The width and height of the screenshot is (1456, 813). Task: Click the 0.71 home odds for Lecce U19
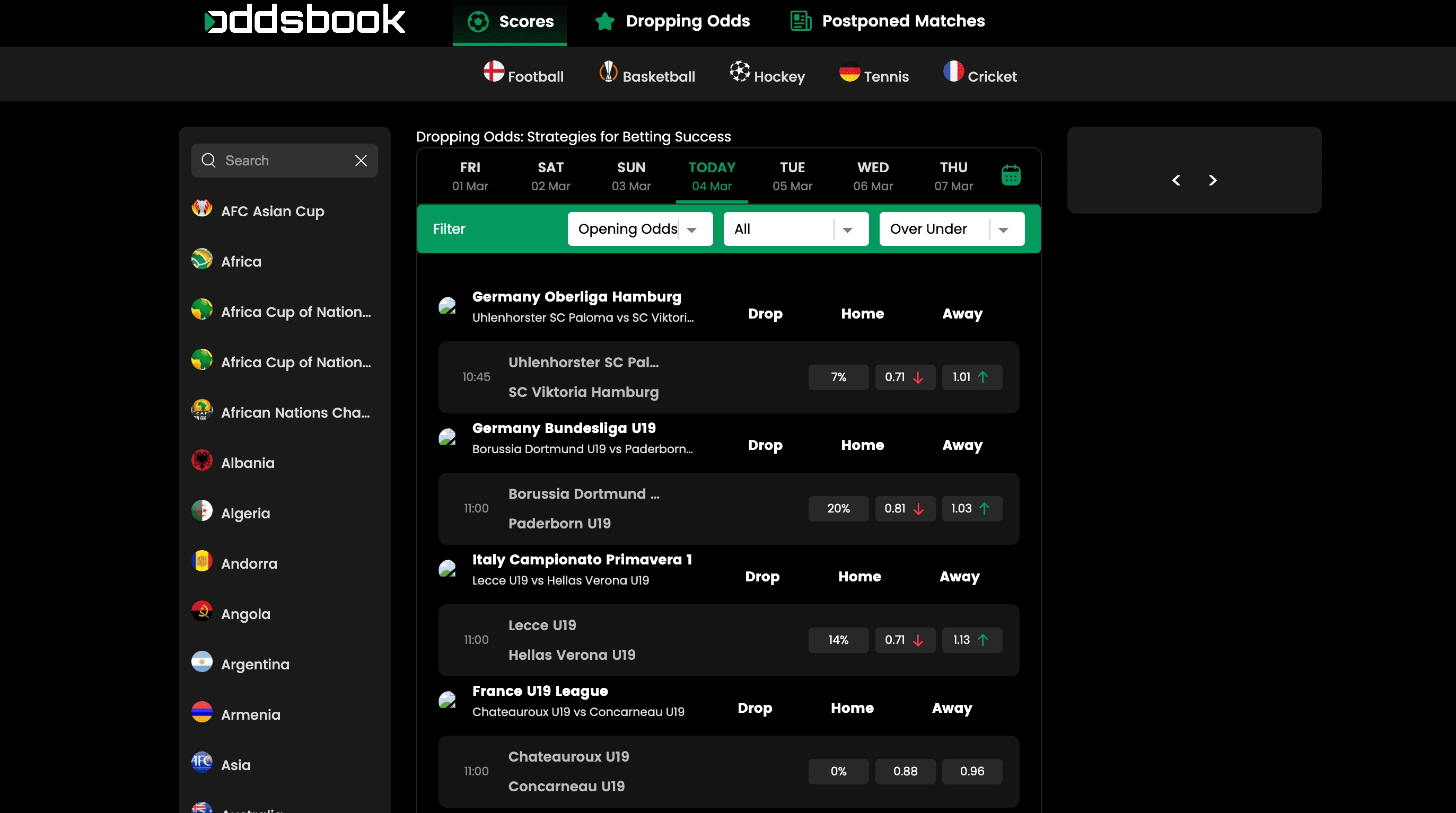pos(905,640)
